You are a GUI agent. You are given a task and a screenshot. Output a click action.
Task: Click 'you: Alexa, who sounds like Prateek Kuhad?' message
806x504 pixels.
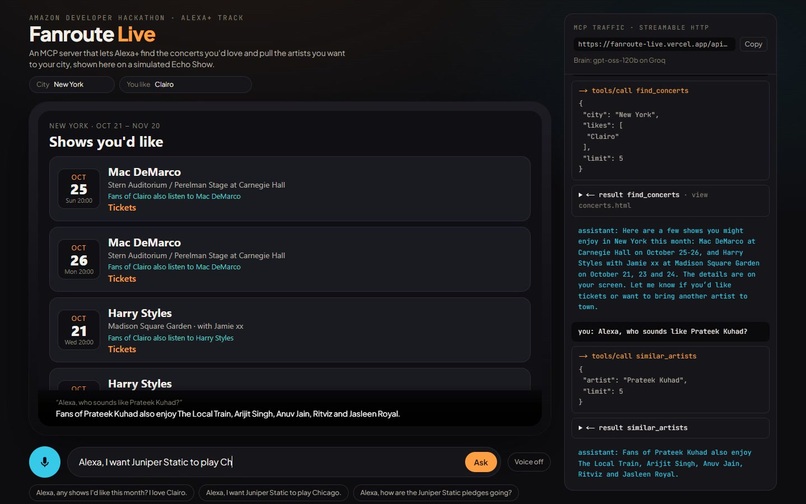[670, 332]
